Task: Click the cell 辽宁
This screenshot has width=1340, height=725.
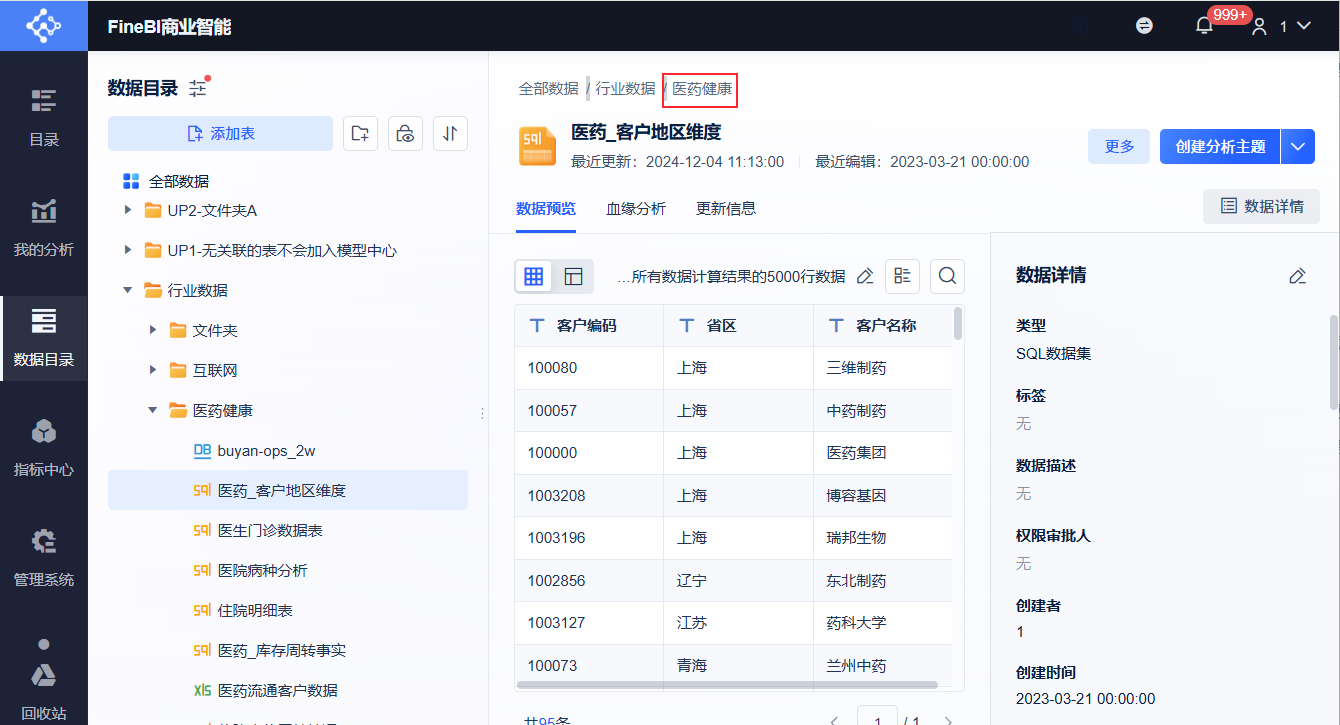Action: point(739,580)
